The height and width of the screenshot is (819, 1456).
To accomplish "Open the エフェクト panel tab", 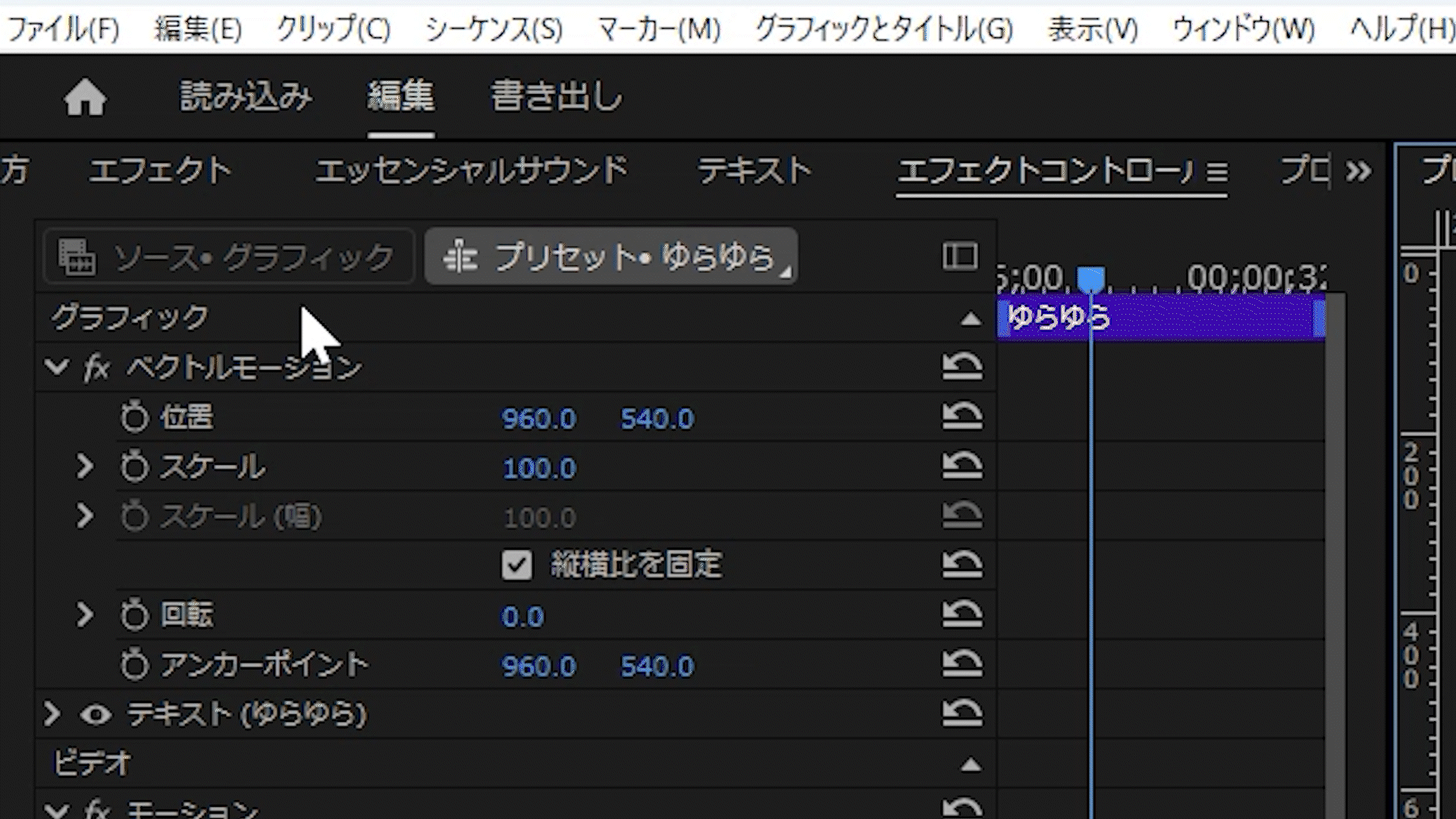I will [160, 171].
